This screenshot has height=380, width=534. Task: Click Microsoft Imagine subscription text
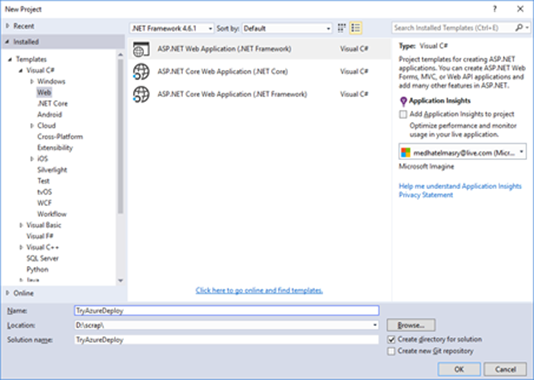point(426,167)
